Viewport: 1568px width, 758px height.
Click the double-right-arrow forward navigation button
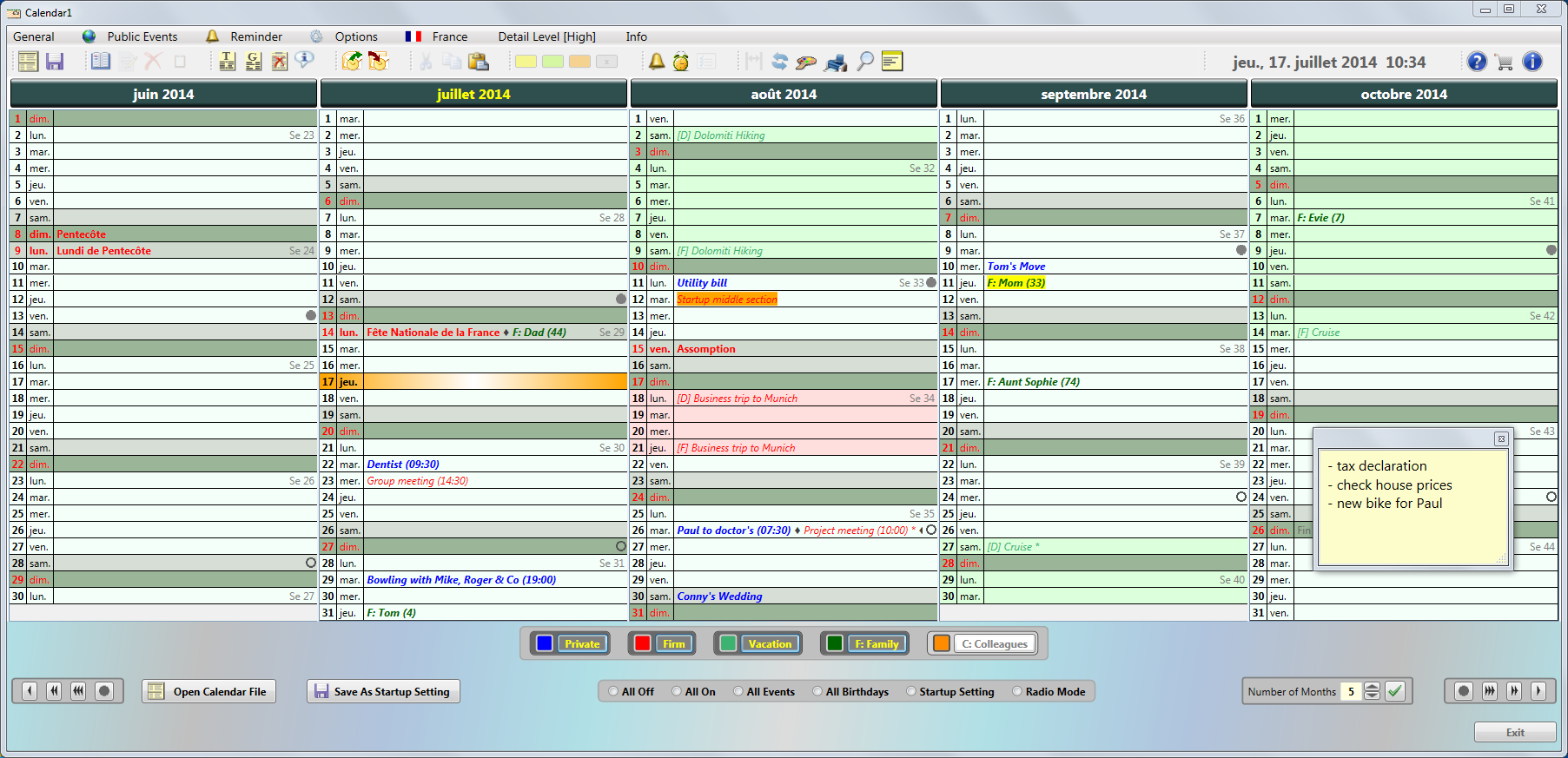pyautogui.click(x=1514, y=691)
